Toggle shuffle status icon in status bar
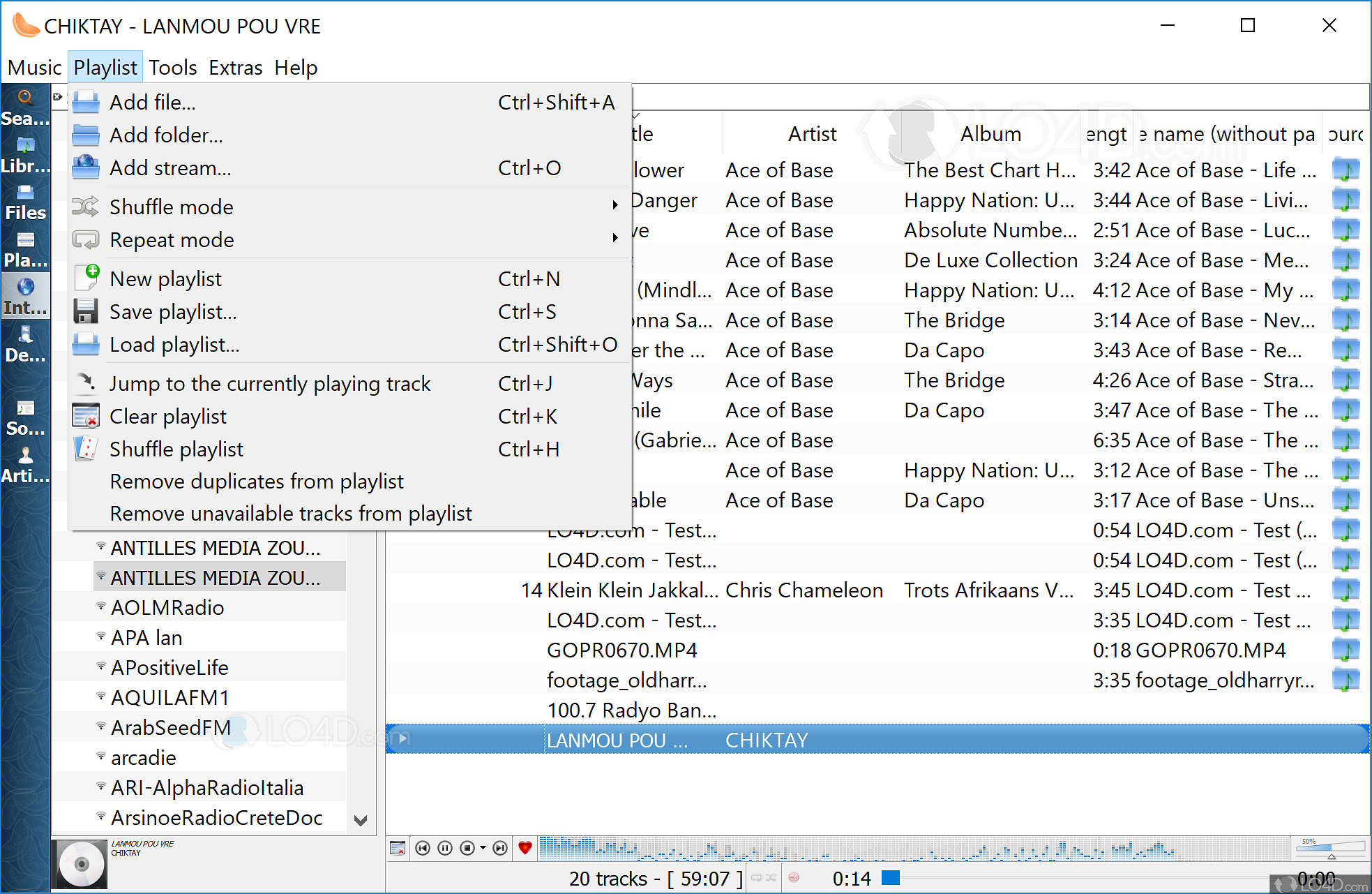Viewport: 1372px width, 894px height. pos(771,878)
